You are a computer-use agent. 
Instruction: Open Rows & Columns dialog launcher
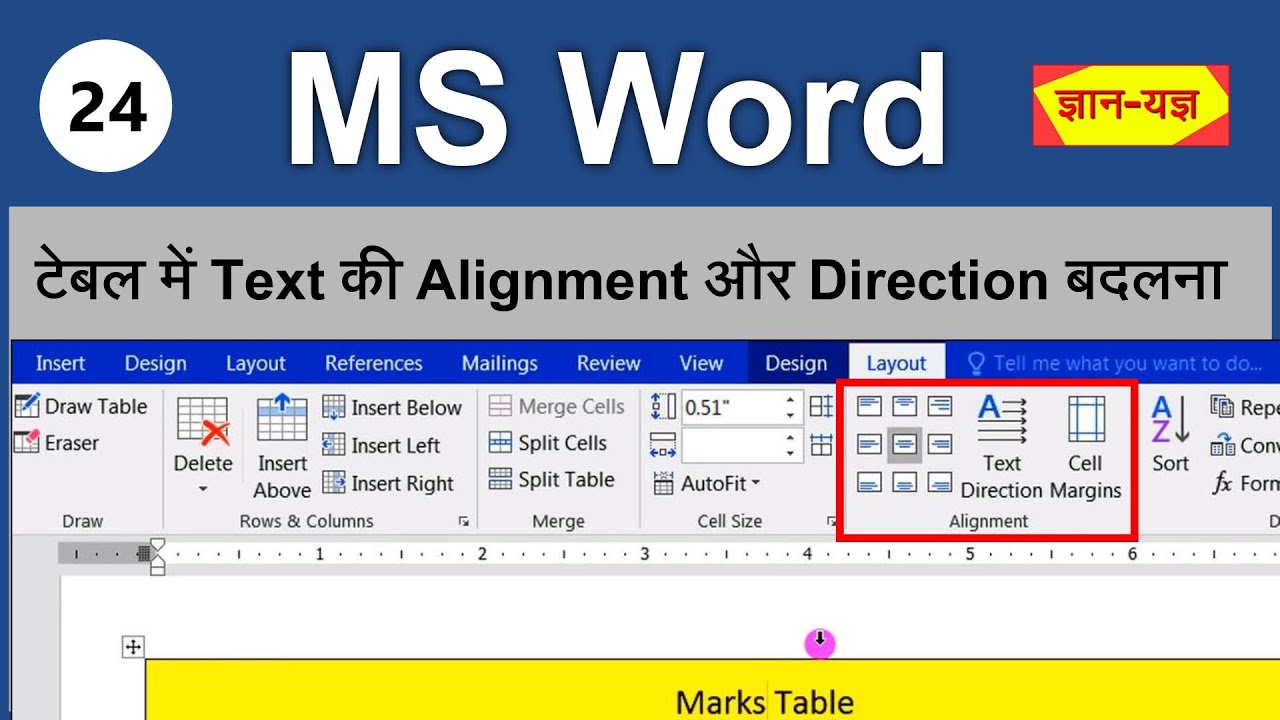464,521
